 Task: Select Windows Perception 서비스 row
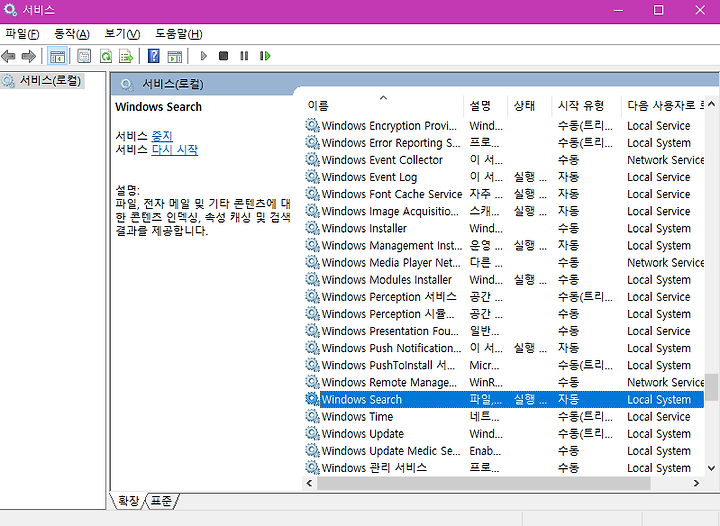coord(504,297)
